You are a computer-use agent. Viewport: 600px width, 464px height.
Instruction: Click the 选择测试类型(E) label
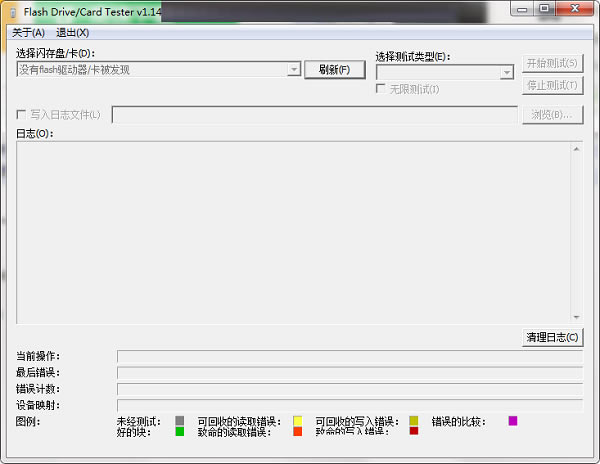[413, 57]
